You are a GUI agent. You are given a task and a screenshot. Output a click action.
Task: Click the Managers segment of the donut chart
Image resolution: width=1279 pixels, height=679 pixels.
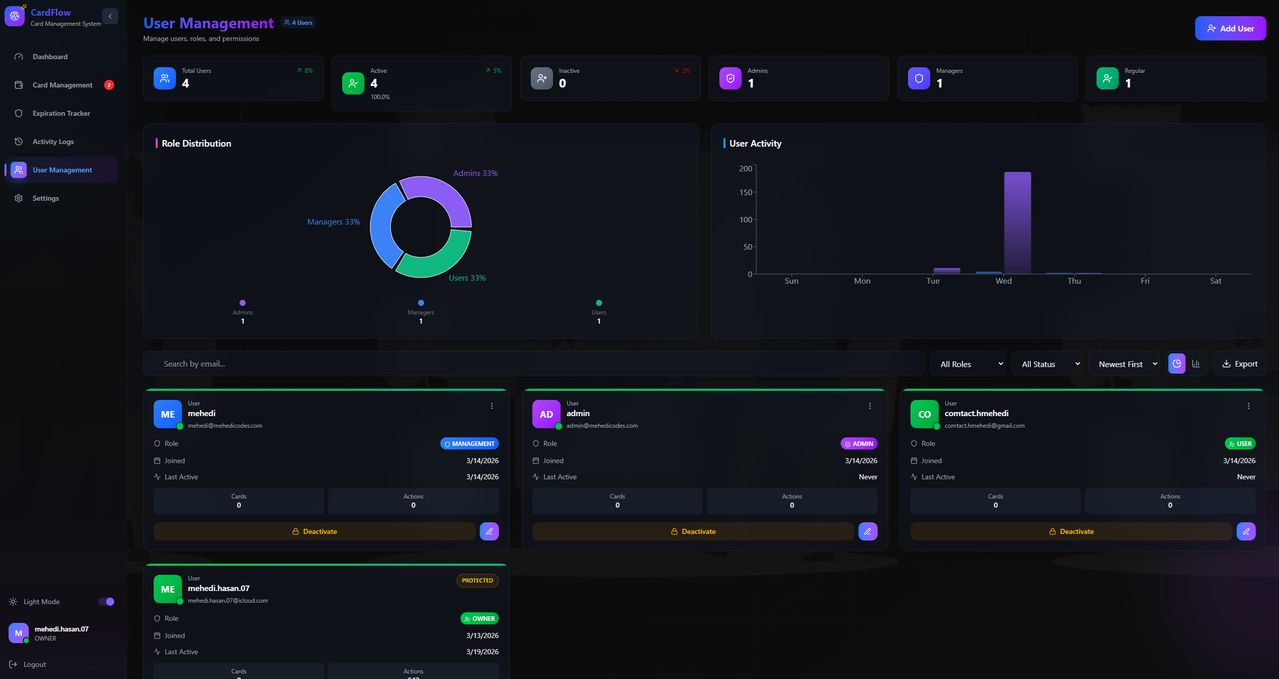click(x=382, y=228)
